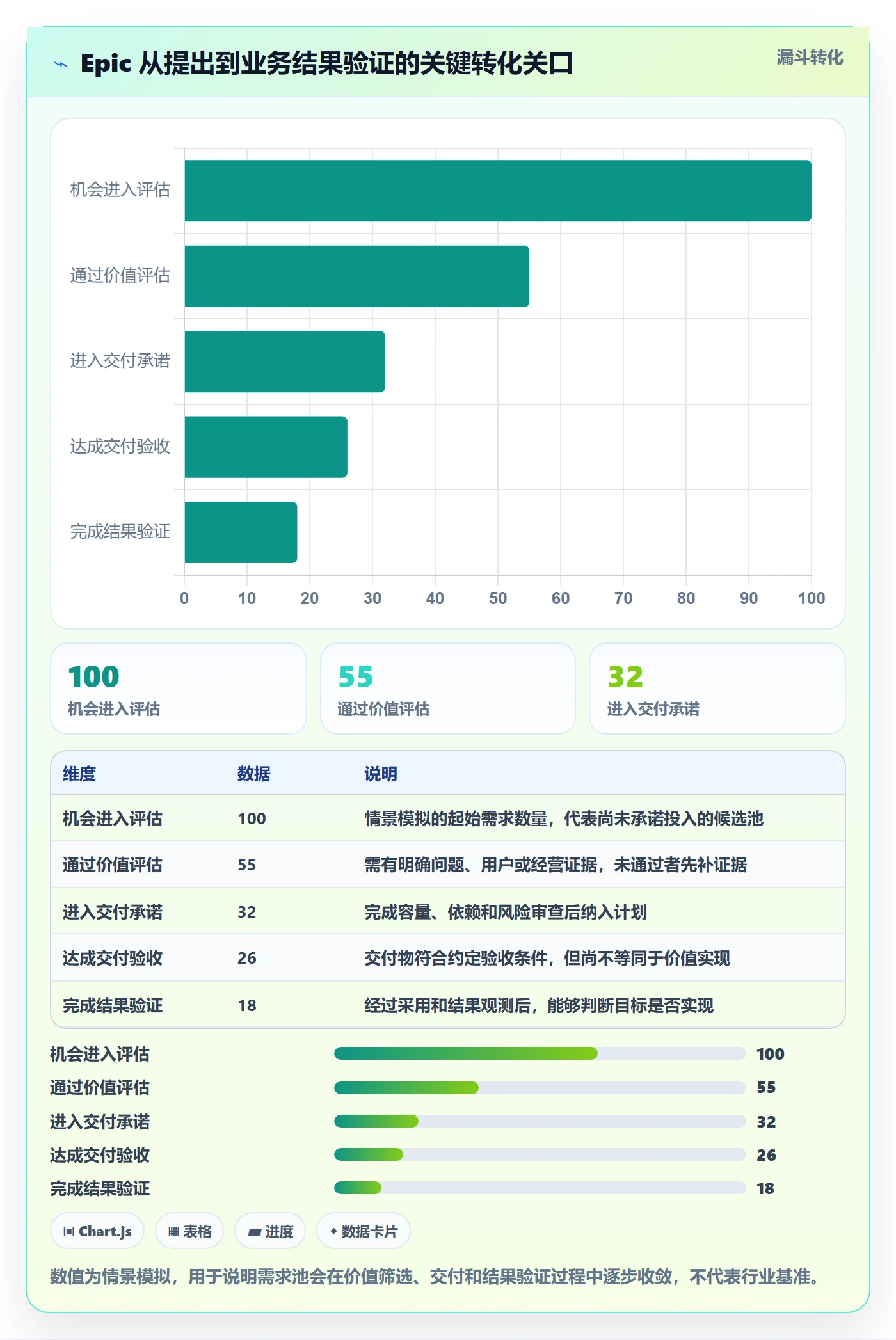This screenshot has height=1340, width=896.
Task: Click the 进度 tag chip
Action: pyautogui.click(x=270, y=1231)
